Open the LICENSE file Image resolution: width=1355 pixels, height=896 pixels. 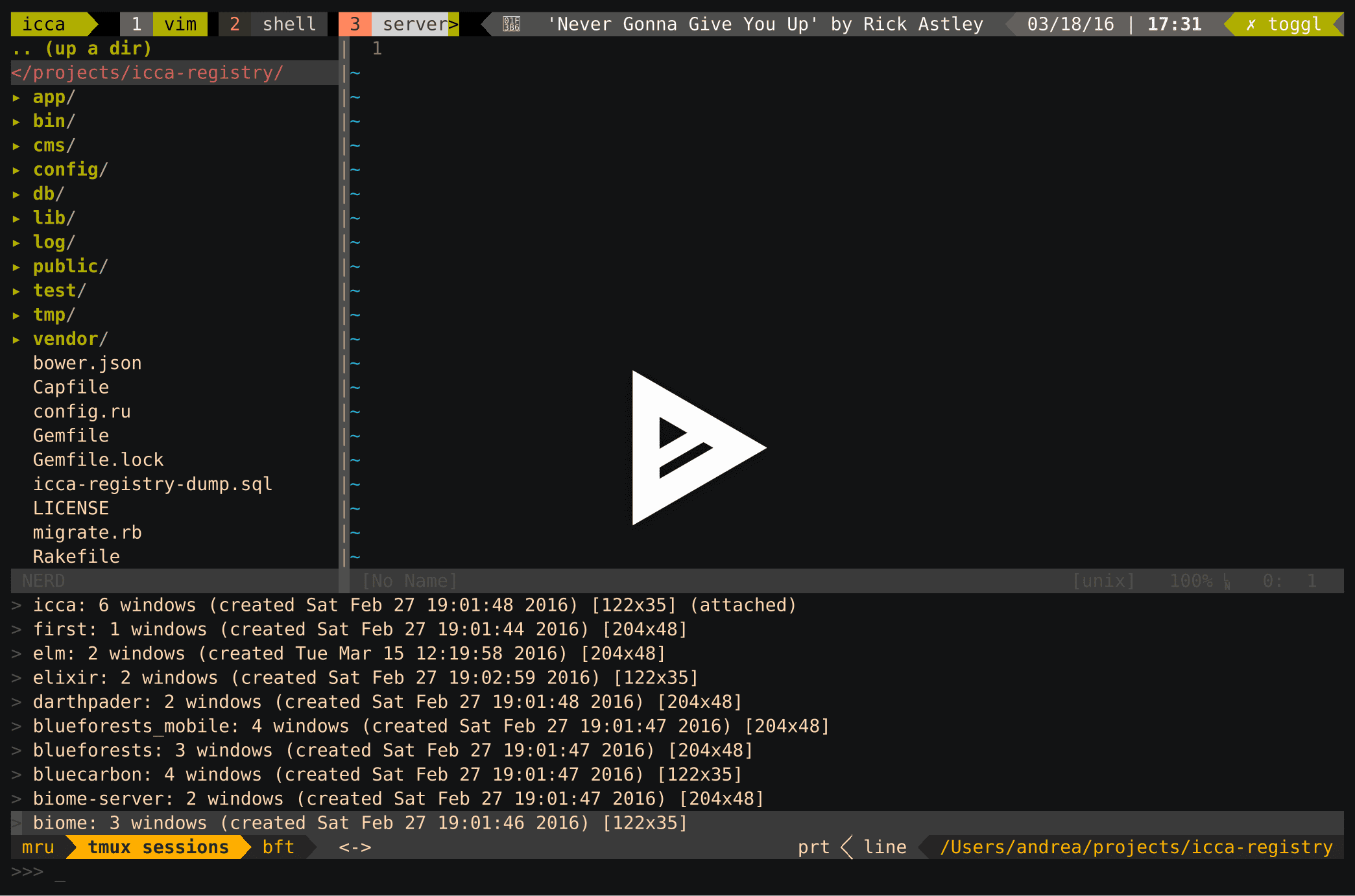click(71, 508)
